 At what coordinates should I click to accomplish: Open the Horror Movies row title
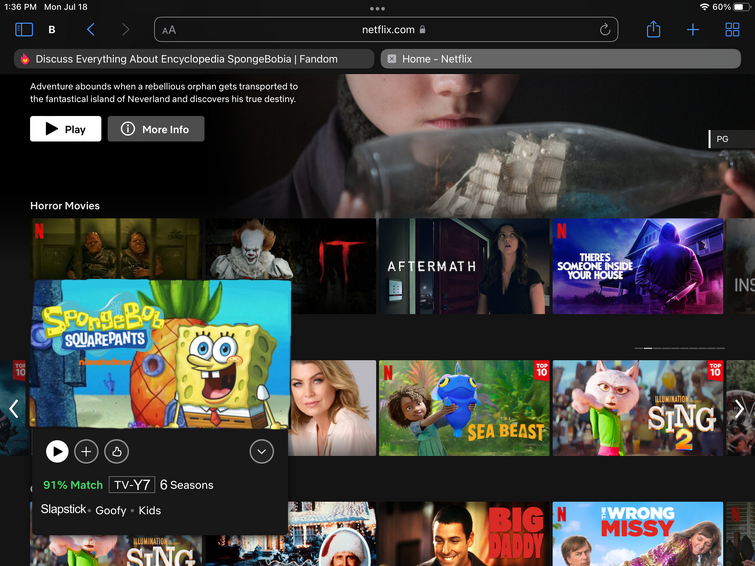[x=65, y=206]
